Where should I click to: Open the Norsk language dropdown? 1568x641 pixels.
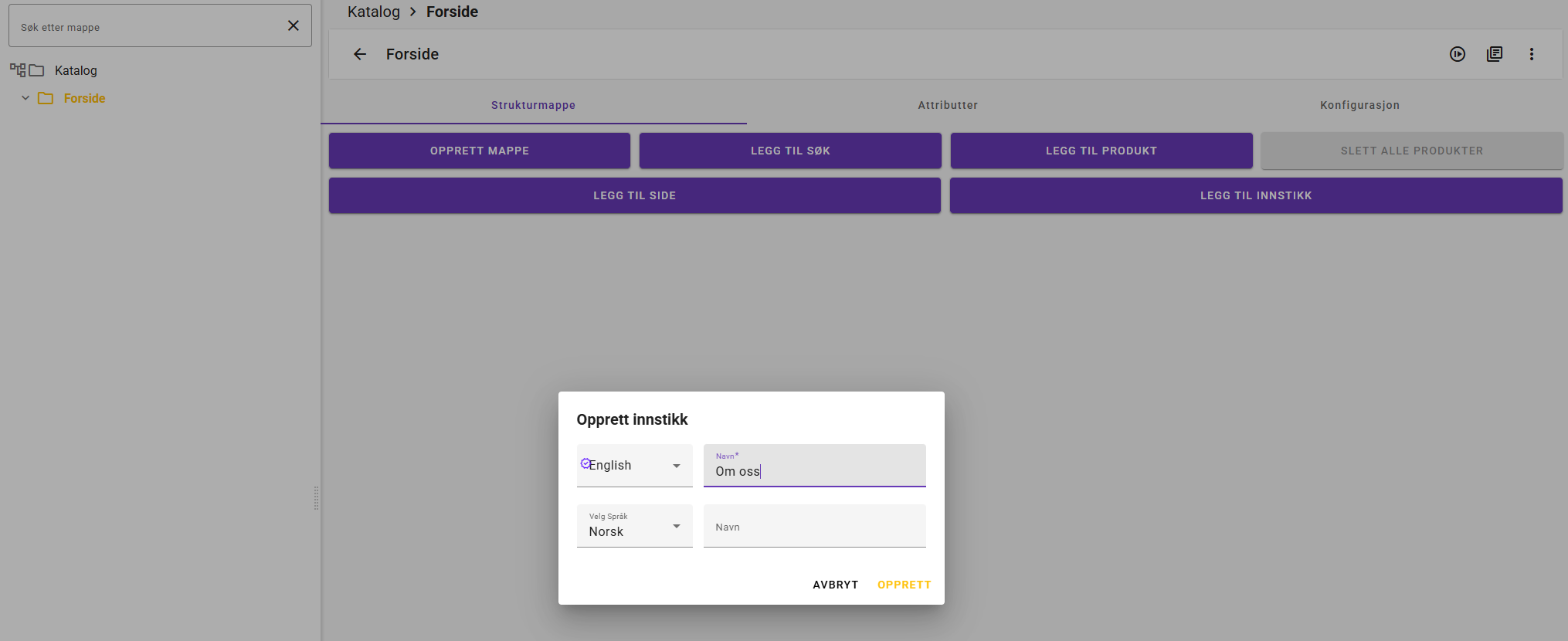click(676, 526)
